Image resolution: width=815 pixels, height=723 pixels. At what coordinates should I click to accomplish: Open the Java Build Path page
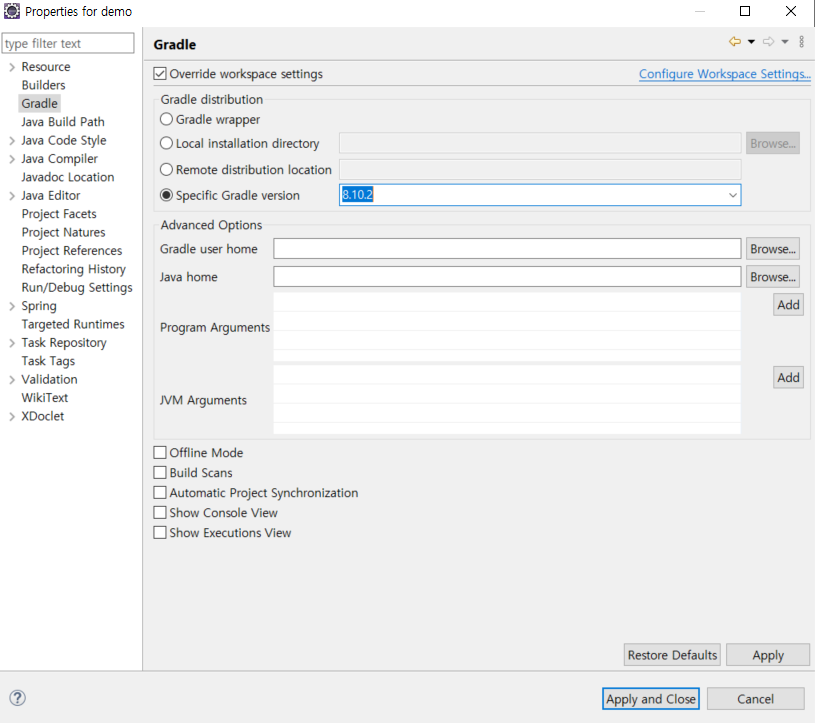63,122
